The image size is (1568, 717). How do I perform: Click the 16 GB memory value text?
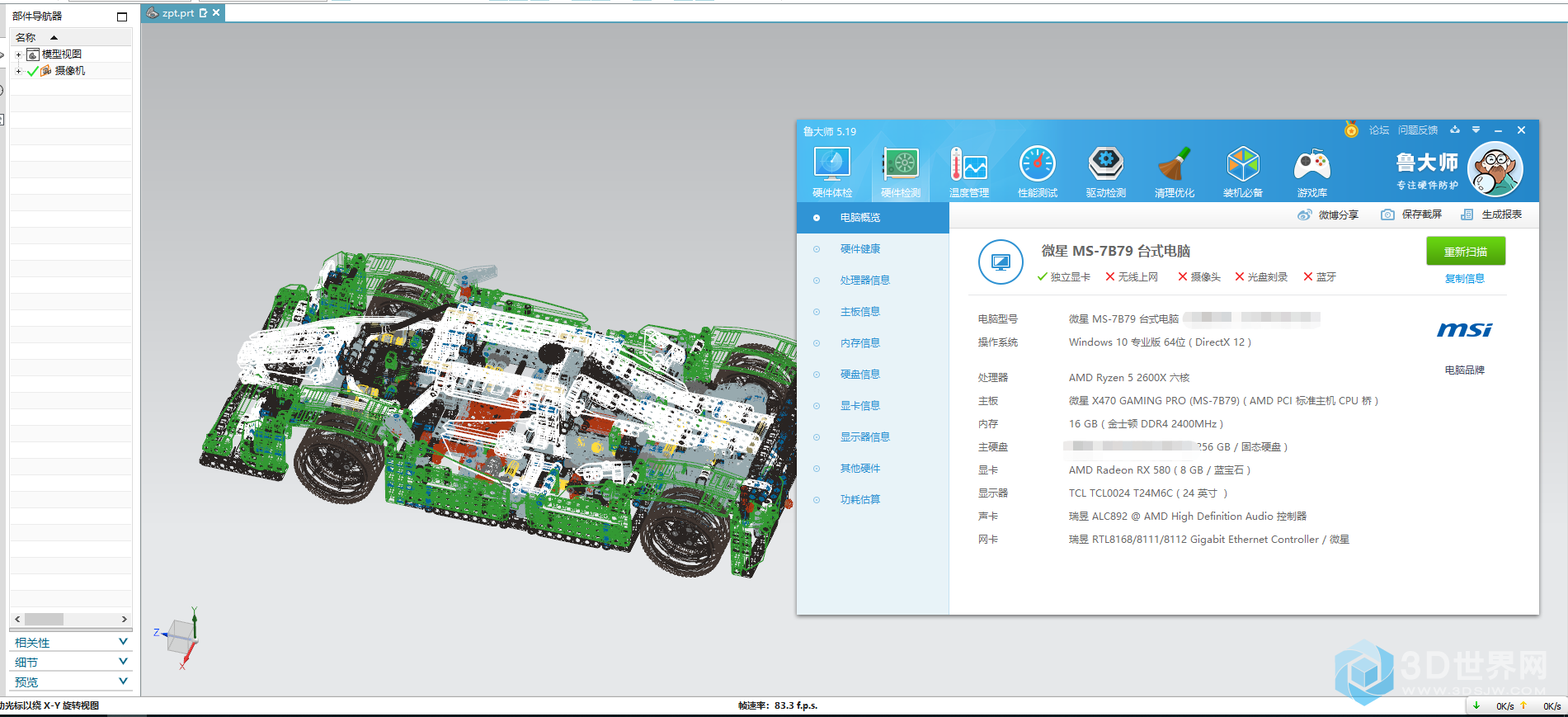(x=1146, y=424)
